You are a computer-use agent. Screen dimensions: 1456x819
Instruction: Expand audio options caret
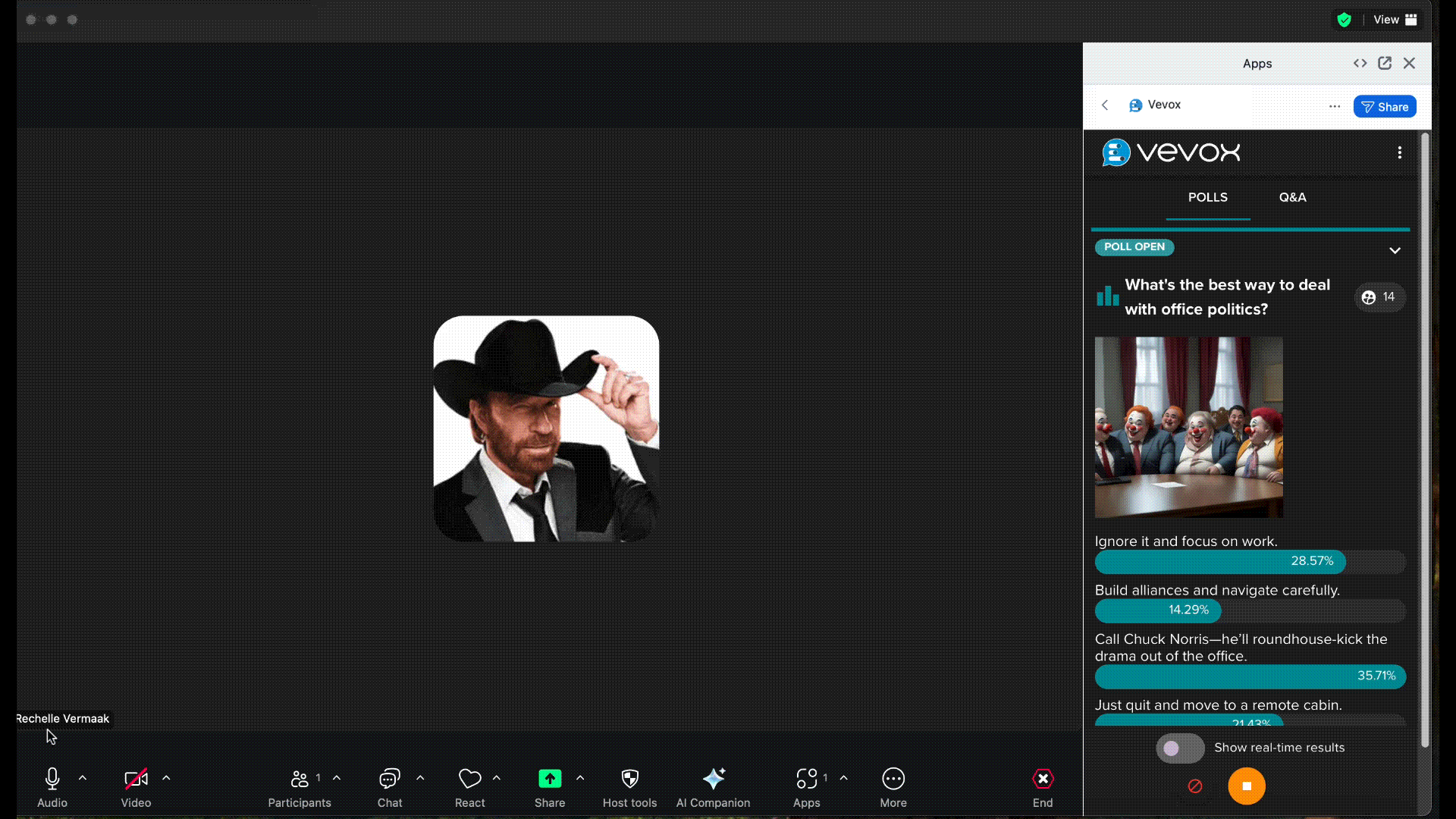click(83, 778)
